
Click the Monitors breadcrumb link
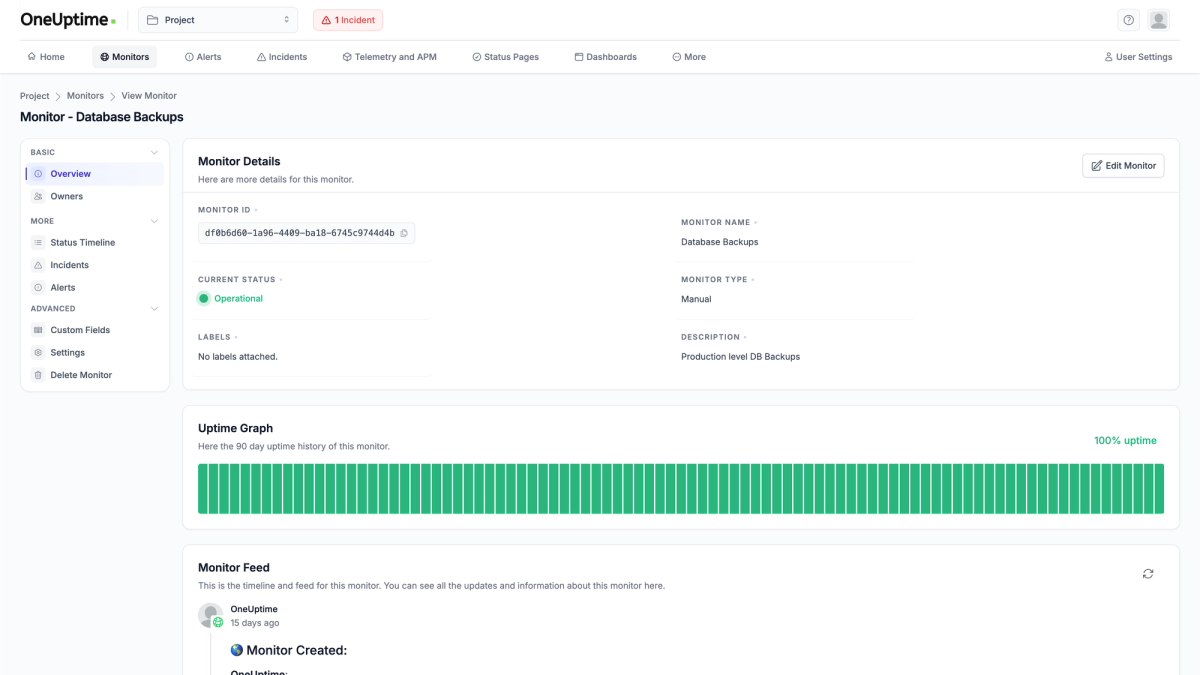[x=85, y=96]
